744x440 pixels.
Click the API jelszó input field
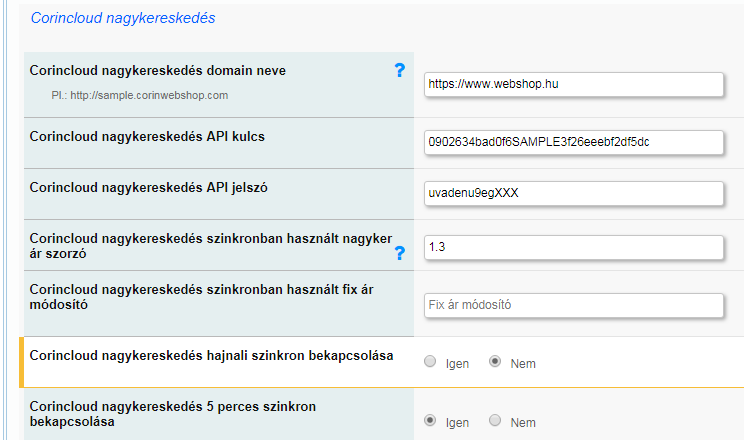(x=573, y=193)
